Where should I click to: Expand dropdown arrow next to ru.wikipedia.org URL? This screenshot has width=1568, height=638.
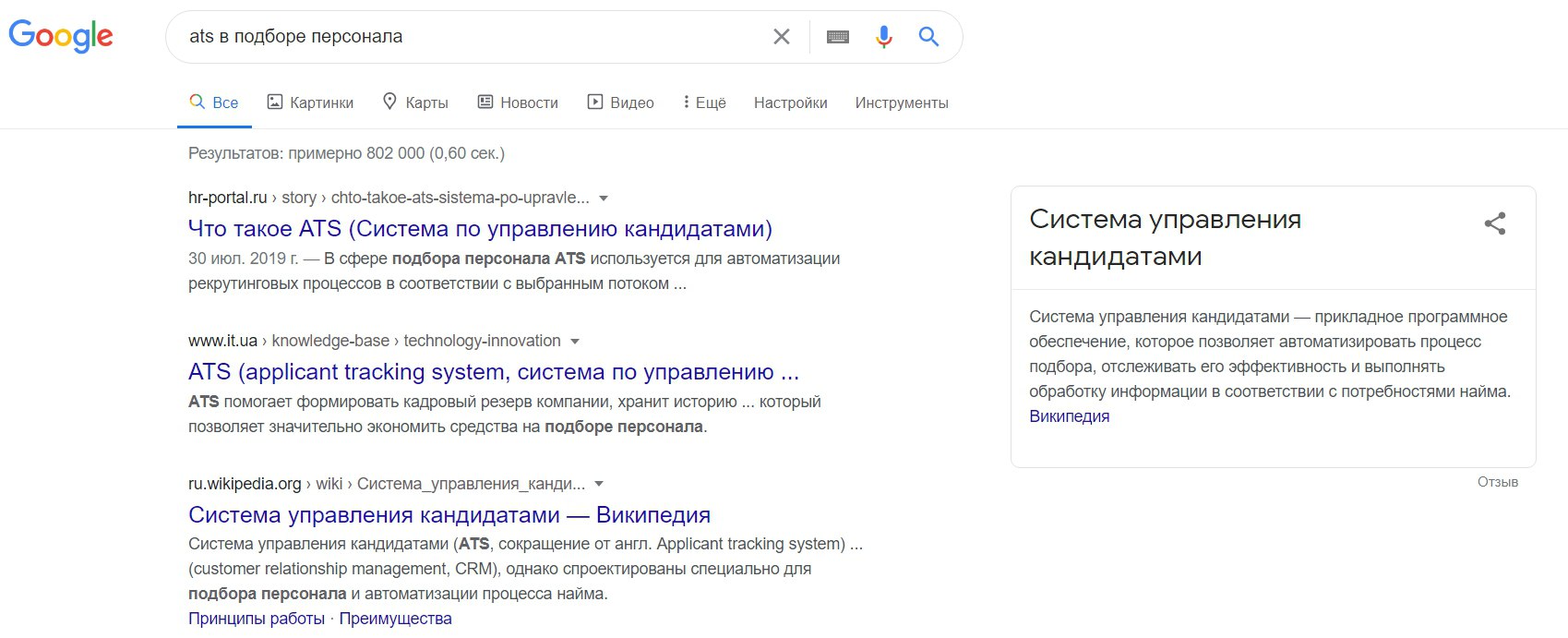click(599, 485)
